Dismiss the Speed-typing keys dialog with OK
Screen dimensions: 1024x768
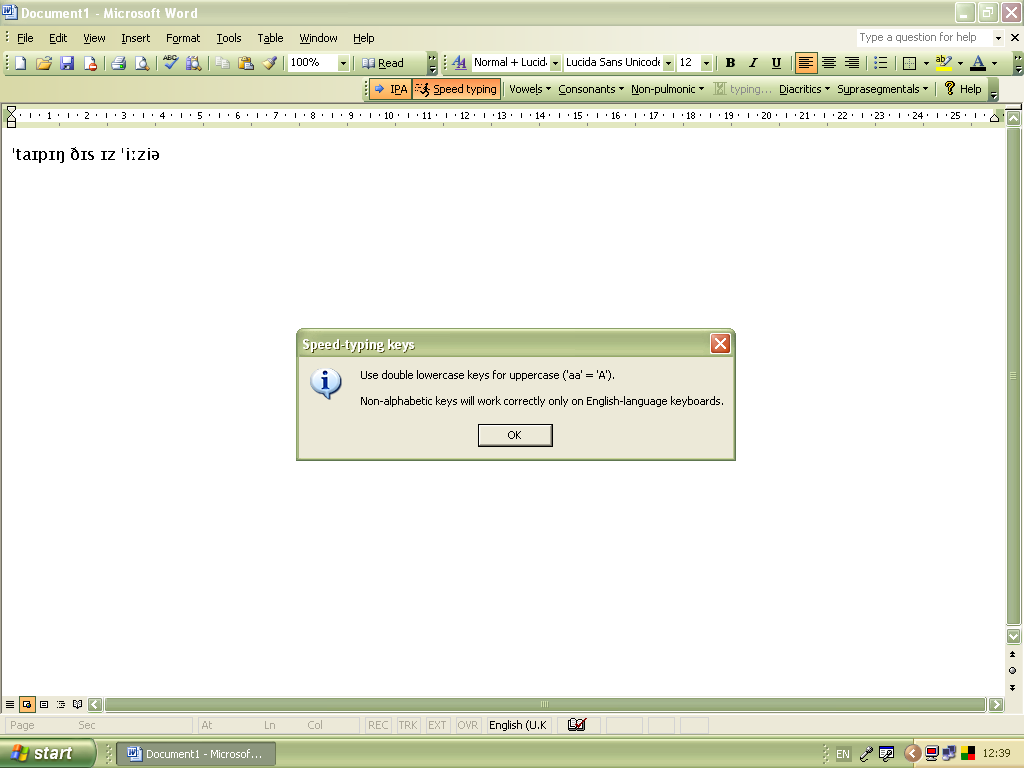pos(514,435)
